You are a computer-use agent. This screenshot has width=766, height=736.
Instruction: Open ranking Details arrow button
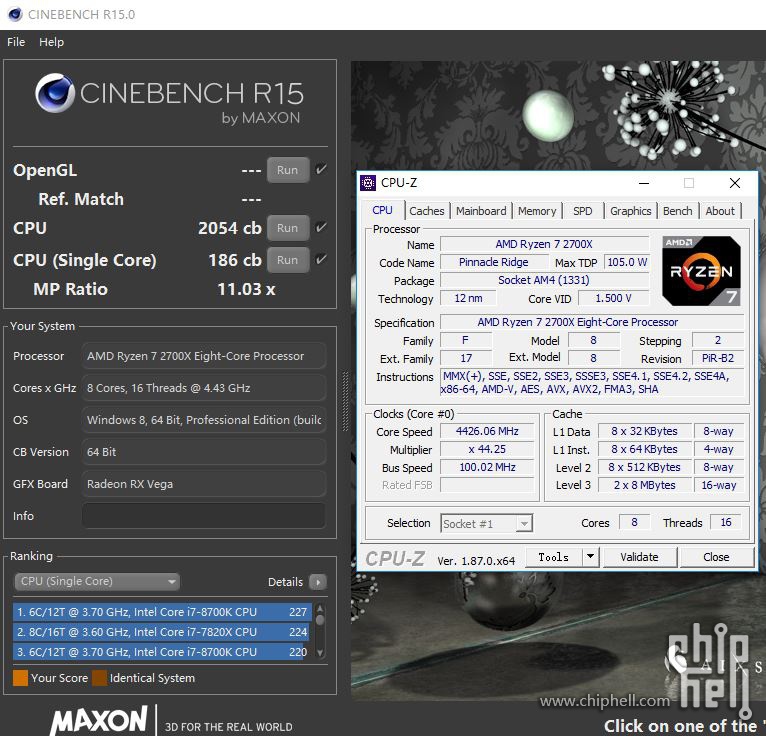(x=318, y=582)
